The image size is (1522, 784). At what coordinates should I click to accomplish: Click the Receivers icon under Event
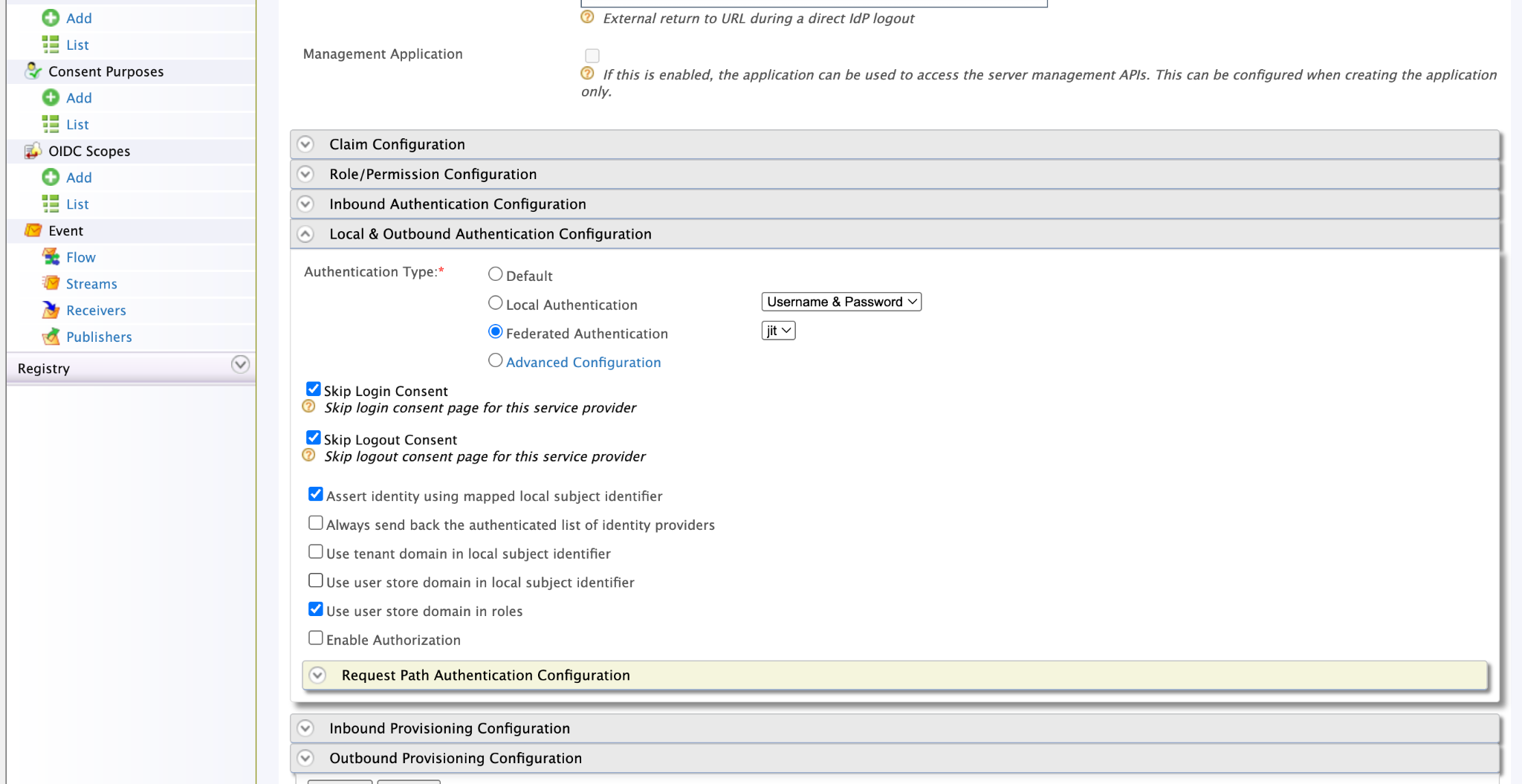tap(51, 310)
